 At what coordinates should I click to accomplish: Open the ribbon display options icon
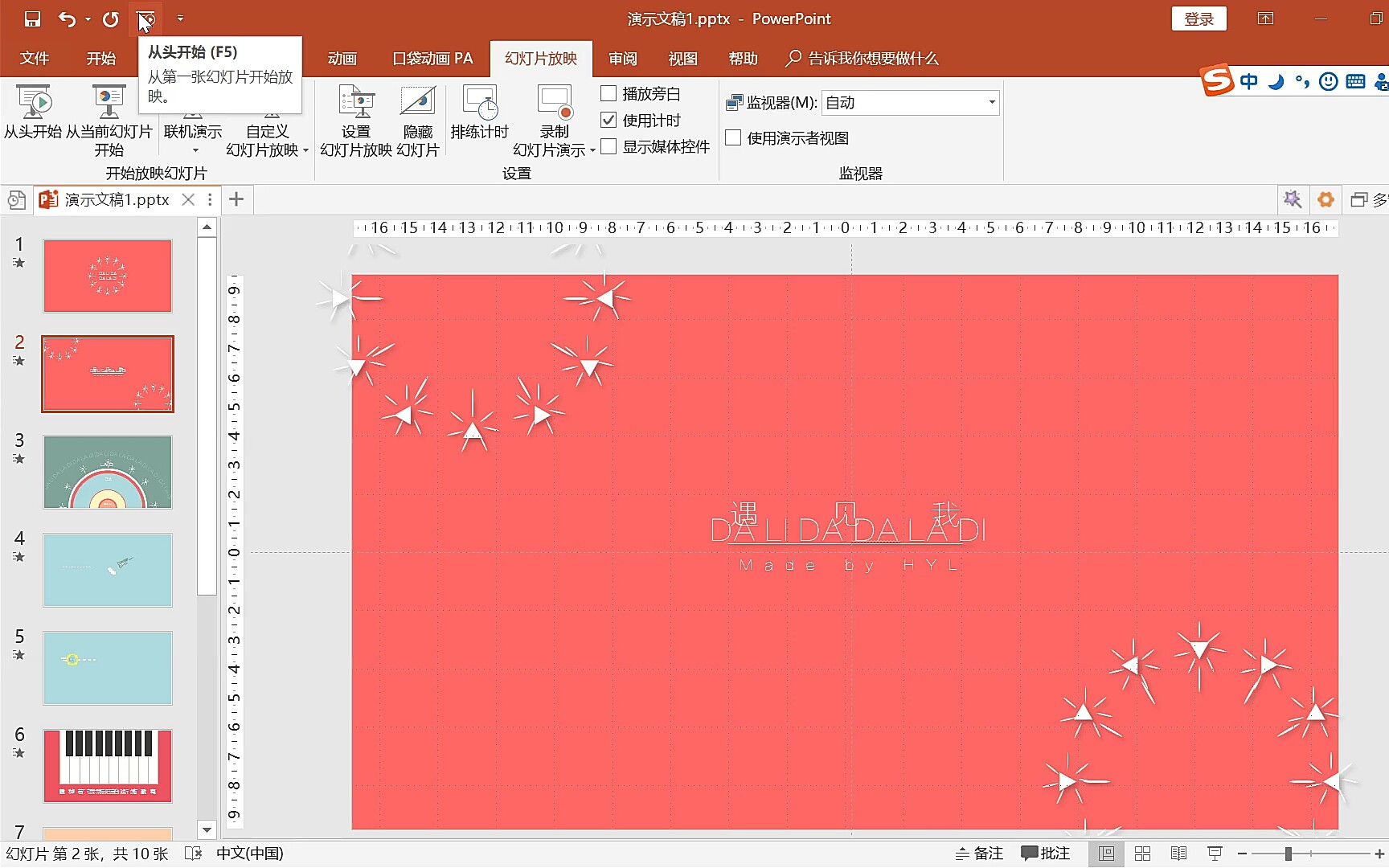pyautogui.click(x=1266, y=18)
